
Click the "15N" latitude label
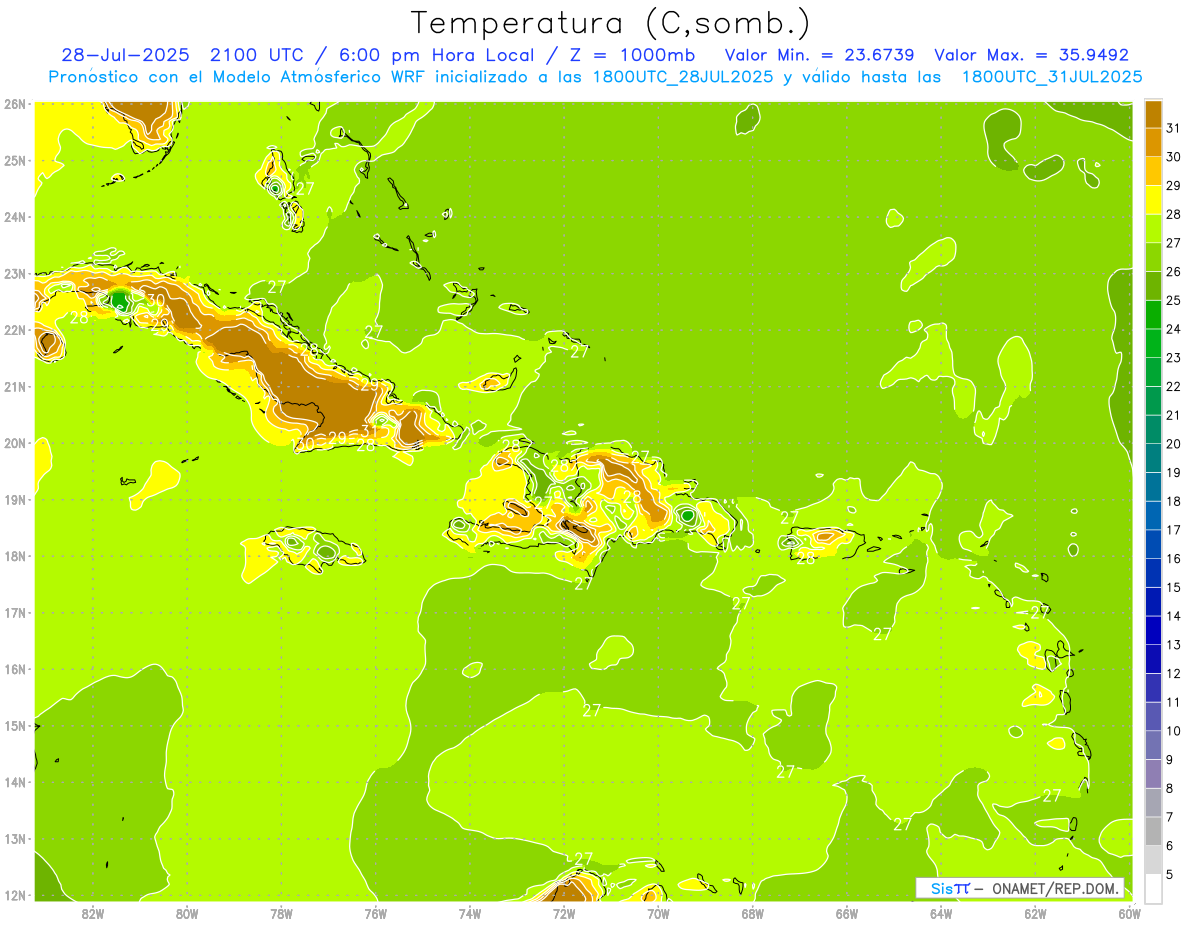15,725
